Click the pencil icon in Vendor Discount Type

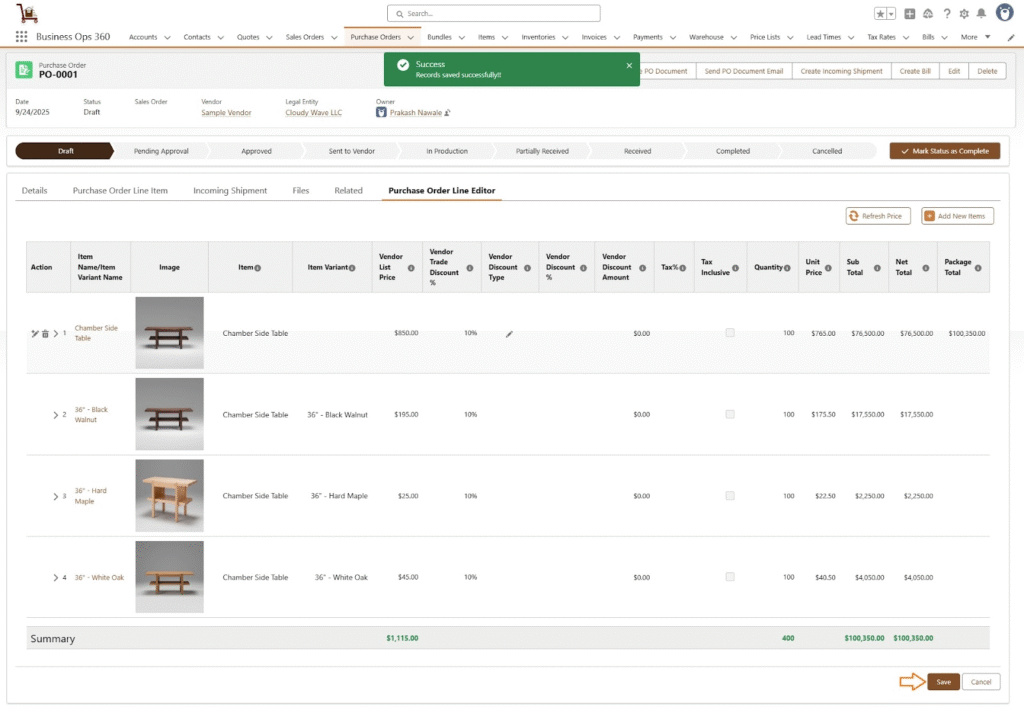pos(509,333)
